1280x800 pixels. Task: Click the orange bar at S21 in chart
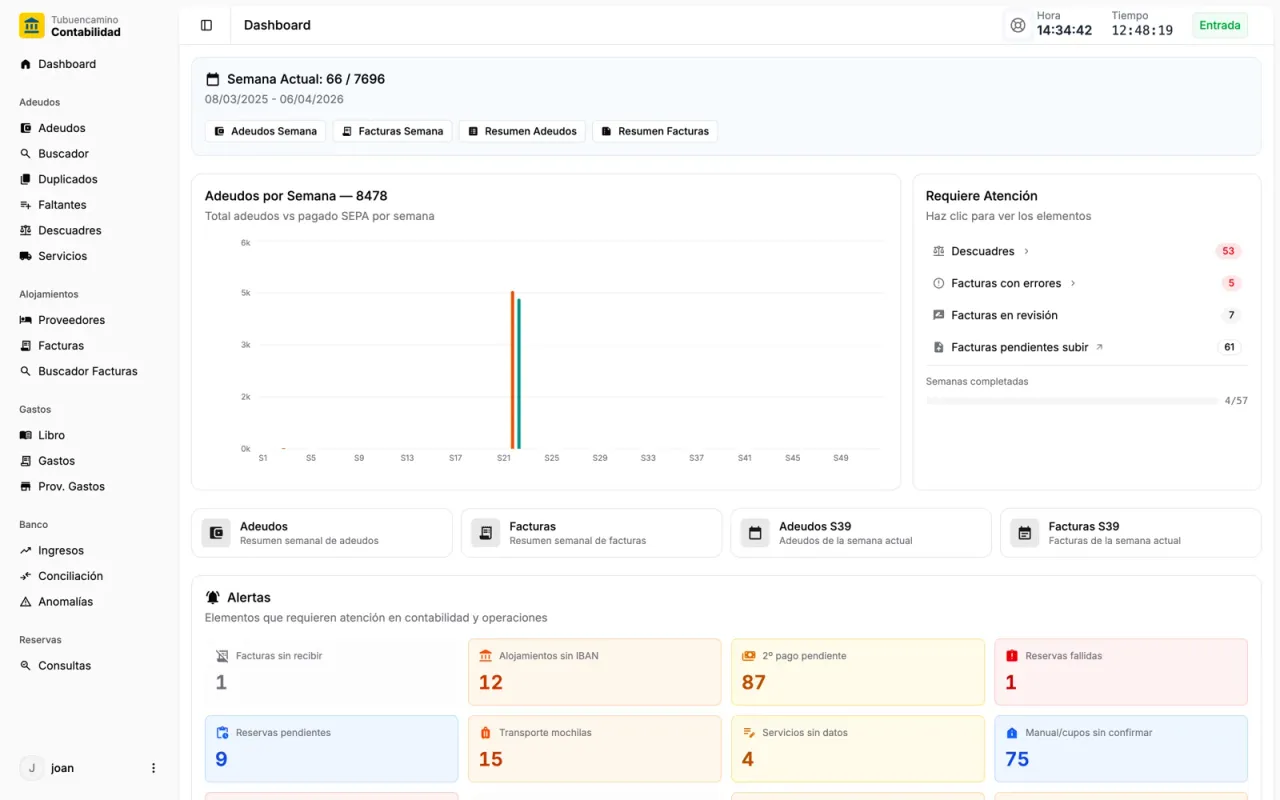pyautogui.click(x=512, y=370)
